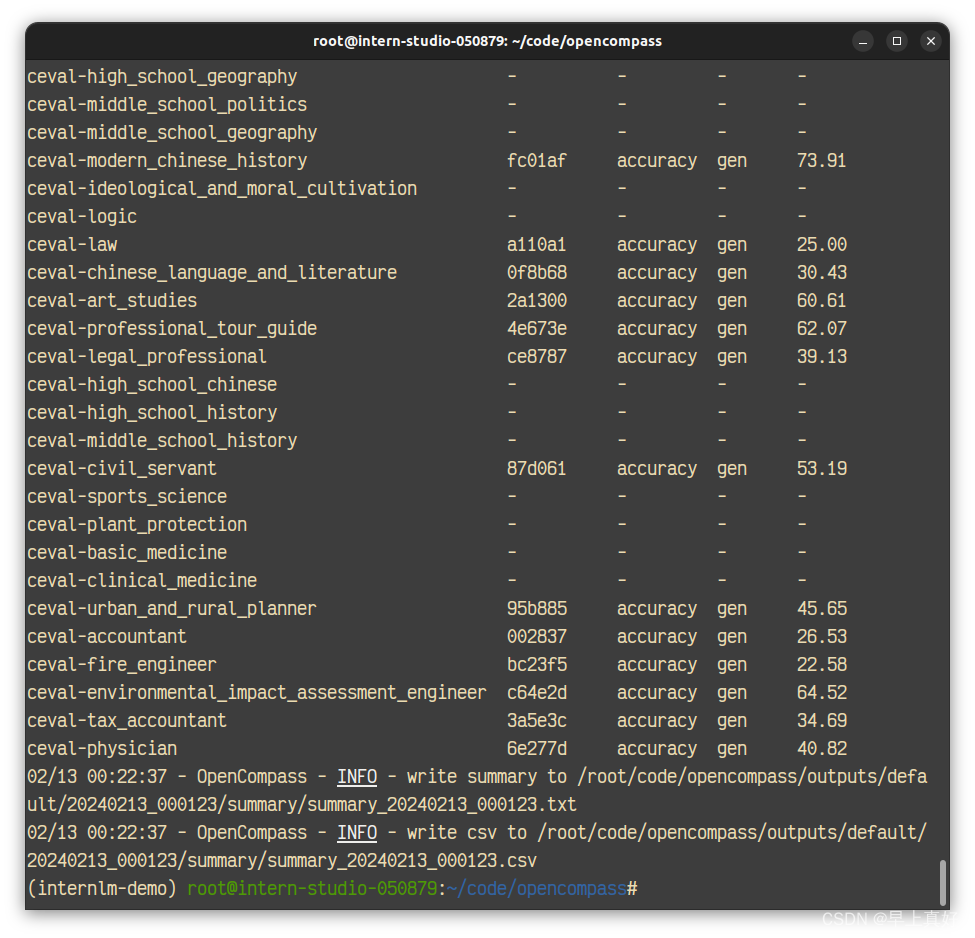This screenshot has width=975, height=938.
Task: Click the score '22.58'
Action: (x=821, y=664)
